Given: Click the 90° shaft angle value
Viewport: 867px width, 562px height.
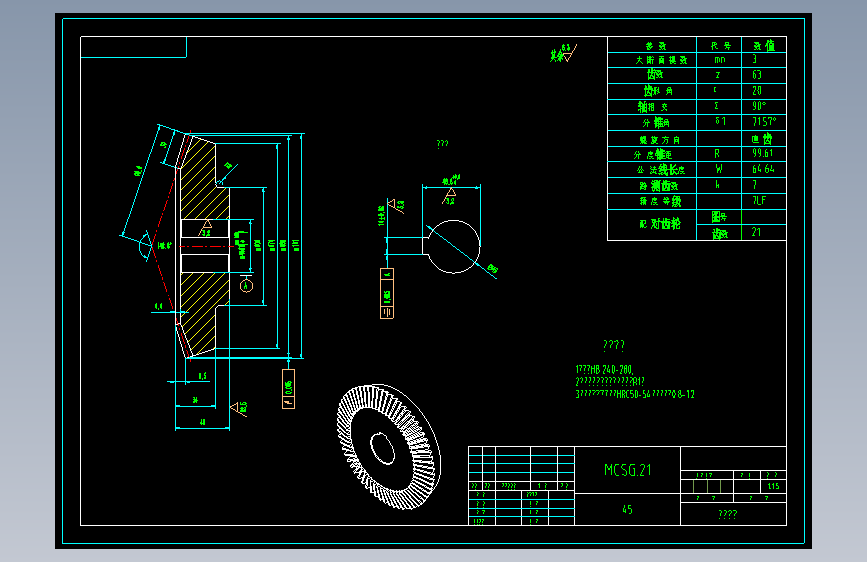Looking at the screenshot, I should click(x=759, y=106).
